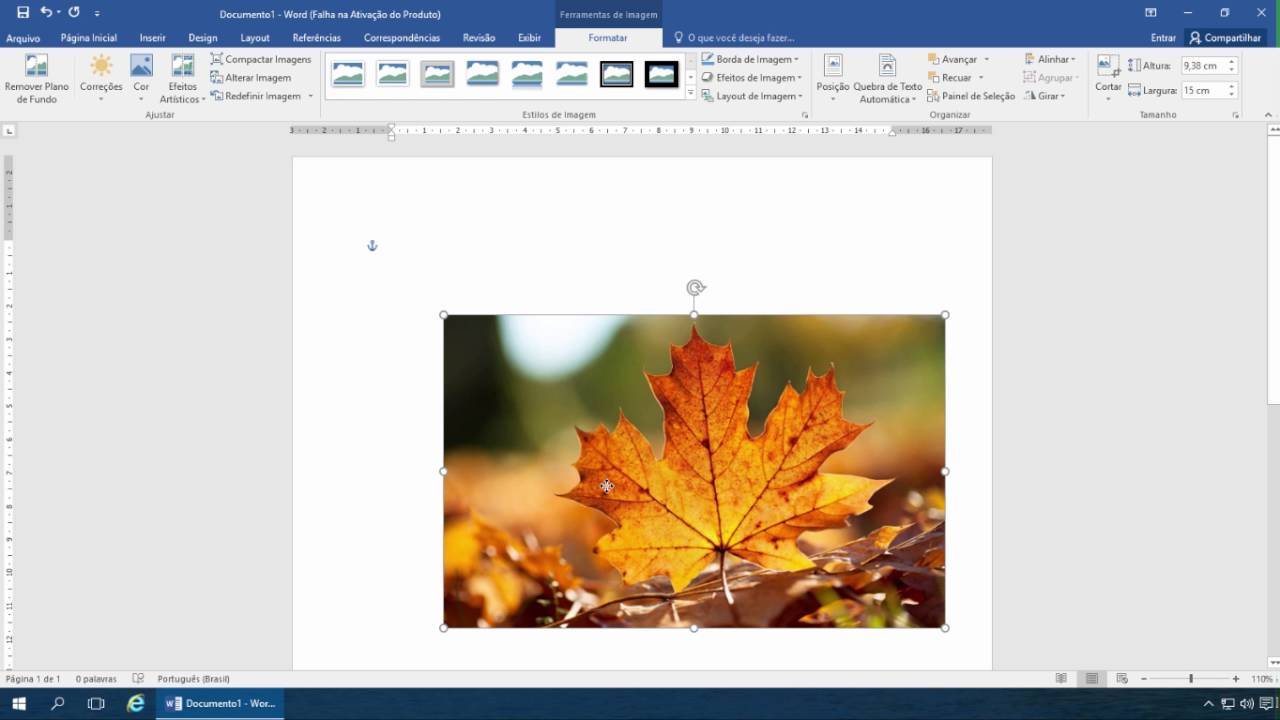Image resolution: width=1280 pixels, height=720 pixels.
Task: Click the Compartilhar button
Action: point(1225,38)
